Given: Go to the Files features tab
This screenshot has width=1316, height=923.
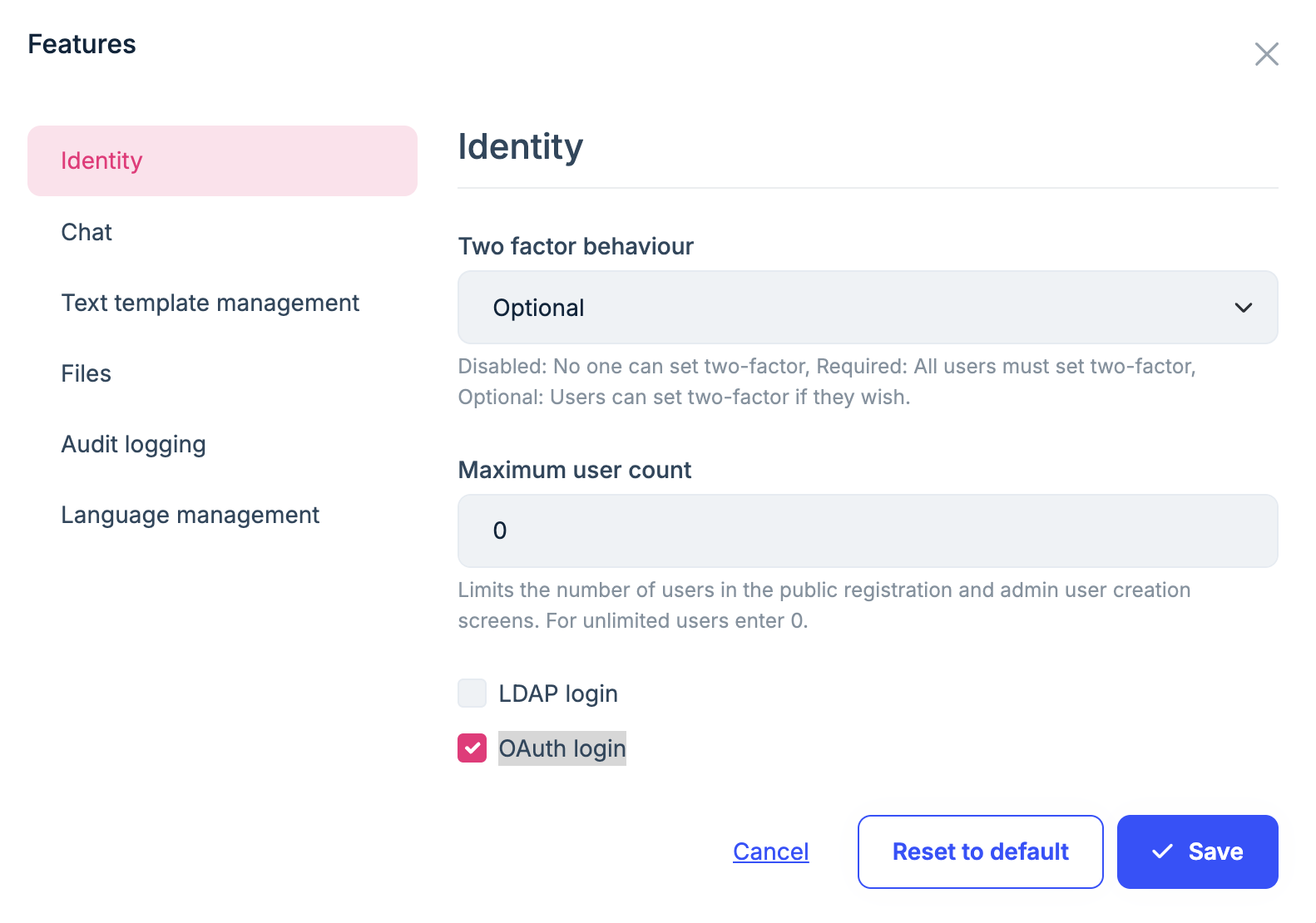Looking at the screenshot, I should pos(86,373).
